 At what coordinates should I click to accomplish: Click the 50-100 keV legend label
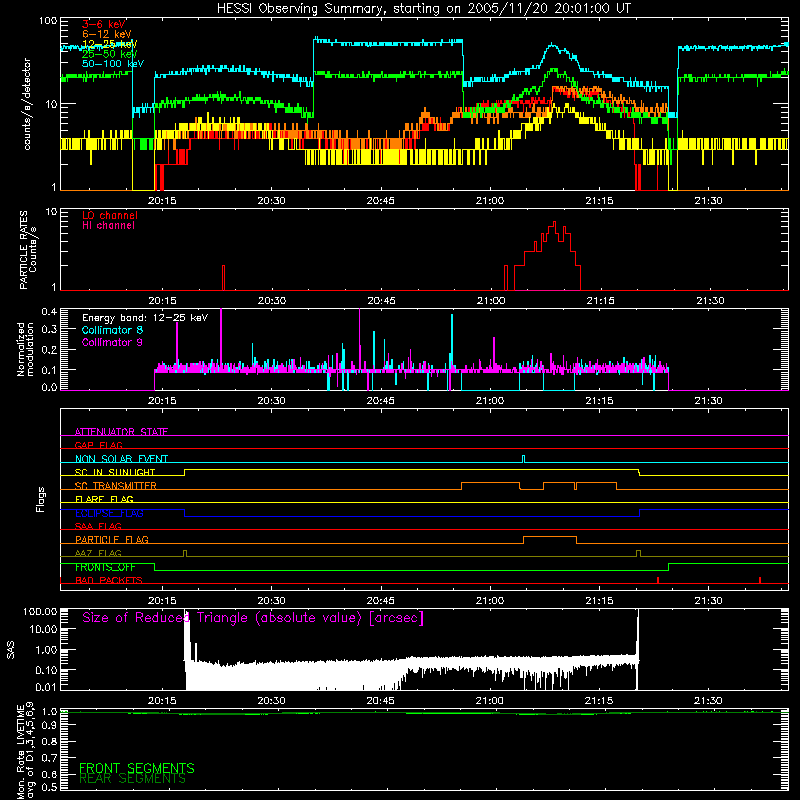(113, 64)
